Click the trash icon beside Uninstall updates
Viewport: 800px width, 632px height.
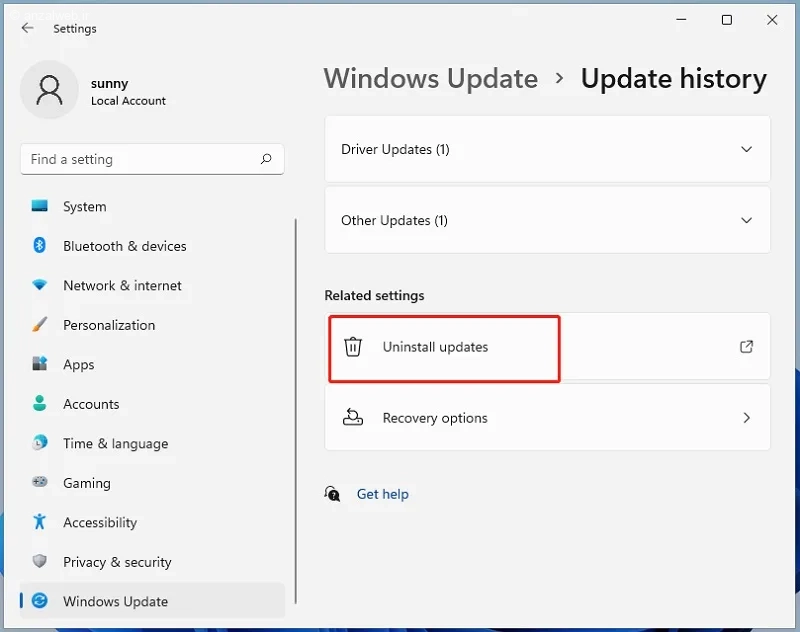tap(353, 347)
